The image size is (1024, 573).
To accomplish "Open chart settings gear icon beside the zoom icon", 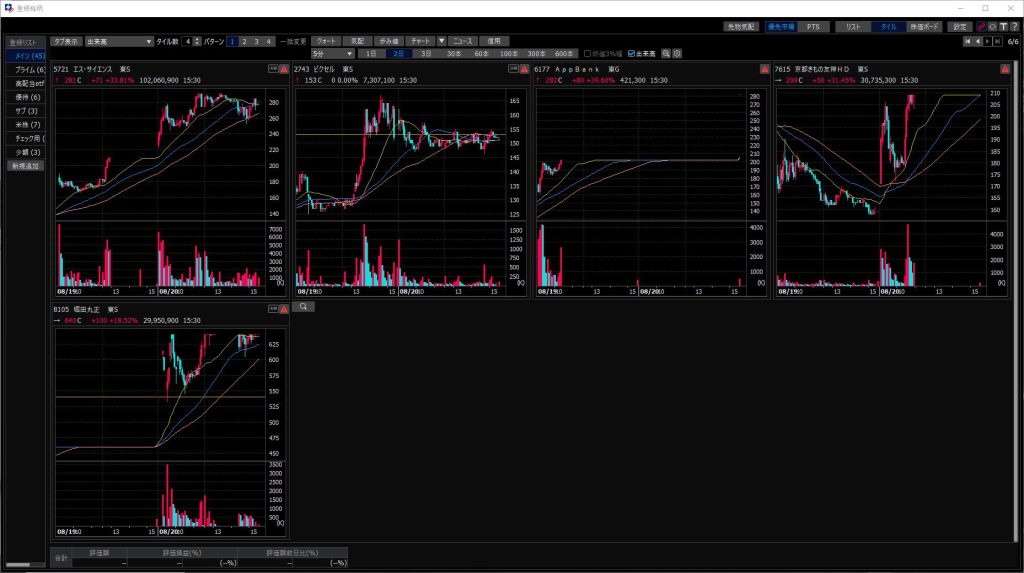I will click(677, 53).
